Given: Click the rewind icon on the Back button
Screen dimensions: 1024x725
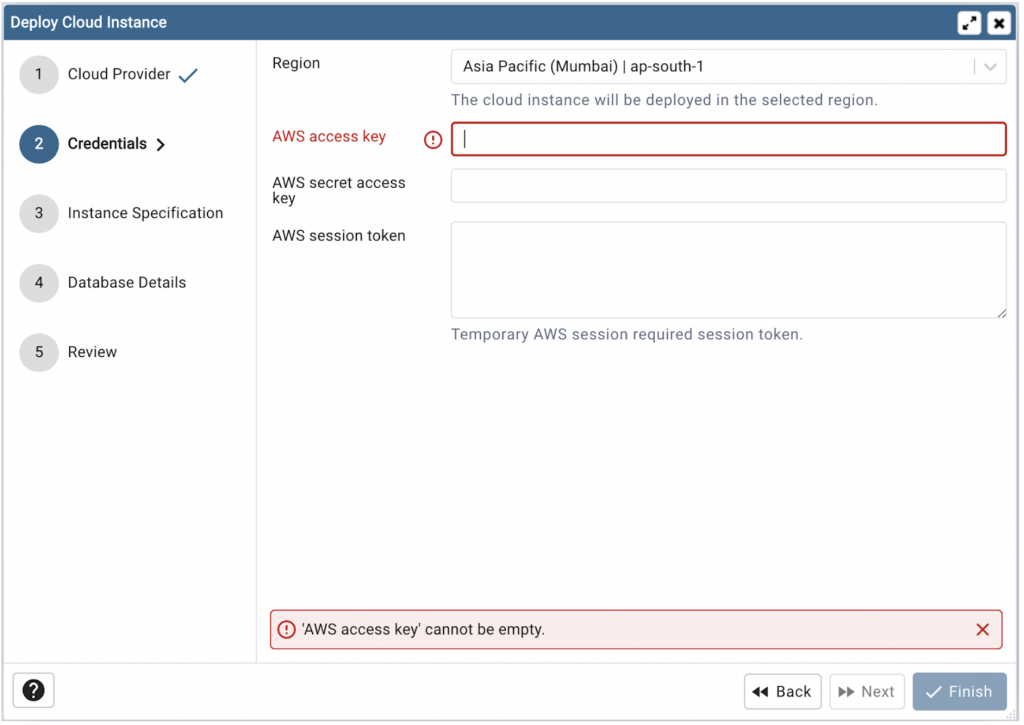Looking at the screenshot, I should coord(762,691).
